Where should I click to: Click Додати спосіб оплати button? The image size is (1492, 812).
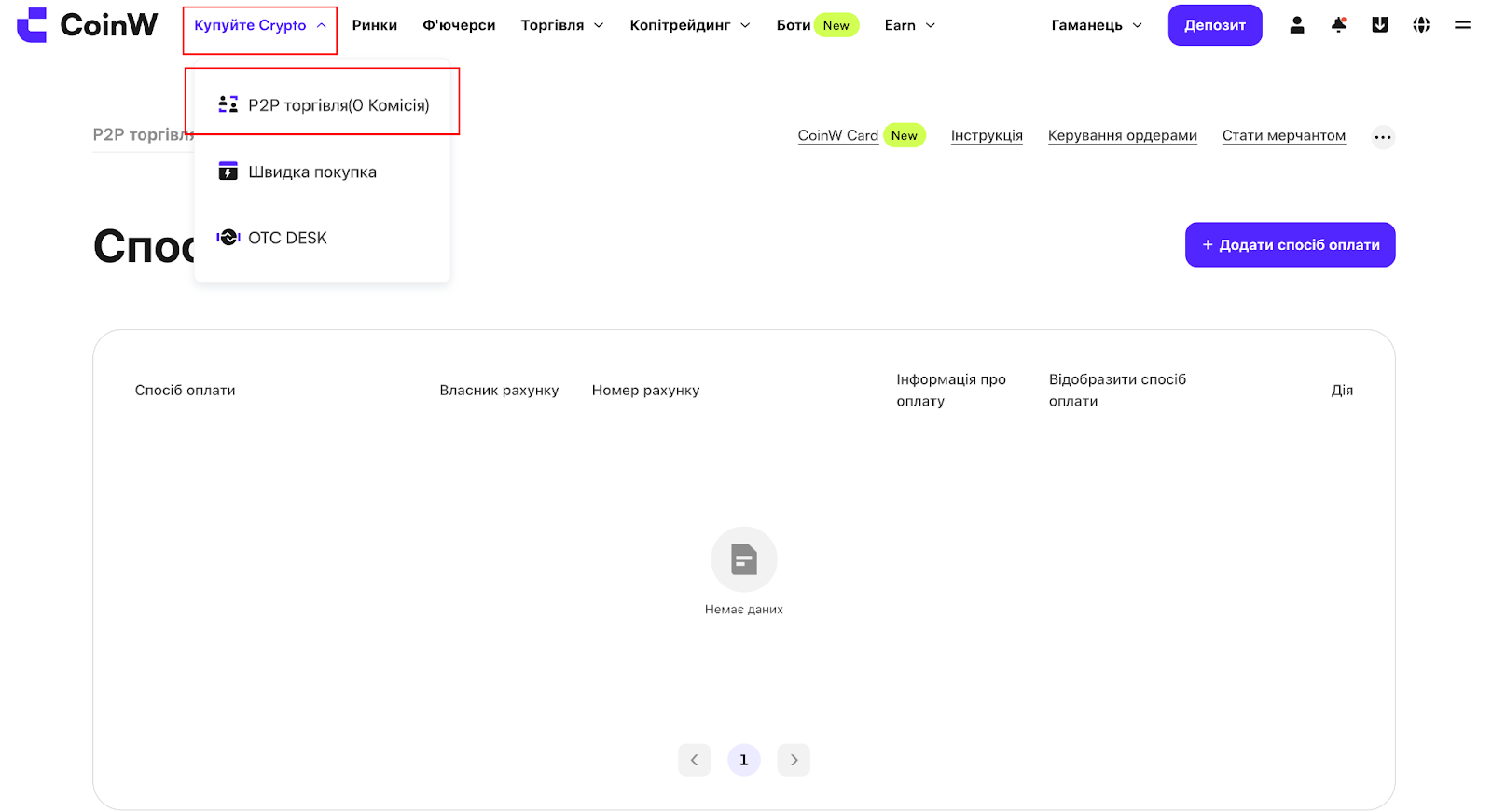[1290, 244]
